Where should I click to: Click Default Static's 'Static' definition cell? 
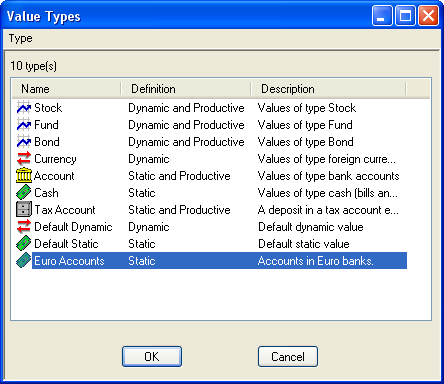coord(142,244)
